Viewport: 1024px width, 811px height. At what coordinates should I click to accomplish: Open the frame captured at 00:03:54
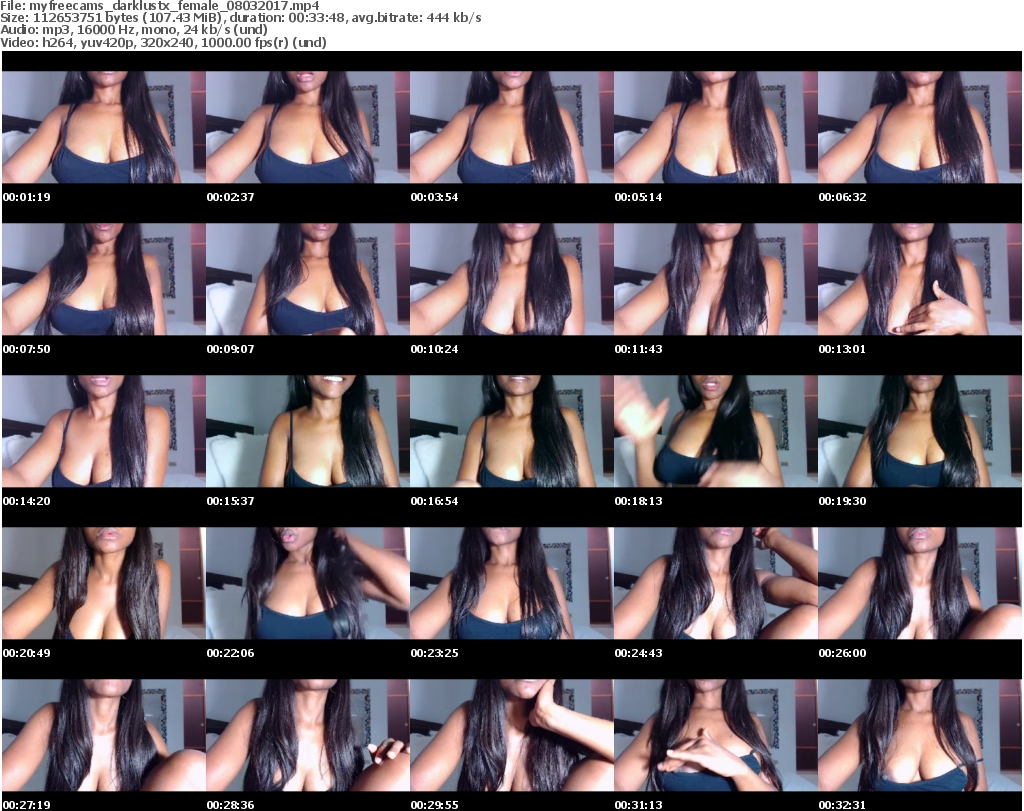pyautogui.click(x=511, y=127)
